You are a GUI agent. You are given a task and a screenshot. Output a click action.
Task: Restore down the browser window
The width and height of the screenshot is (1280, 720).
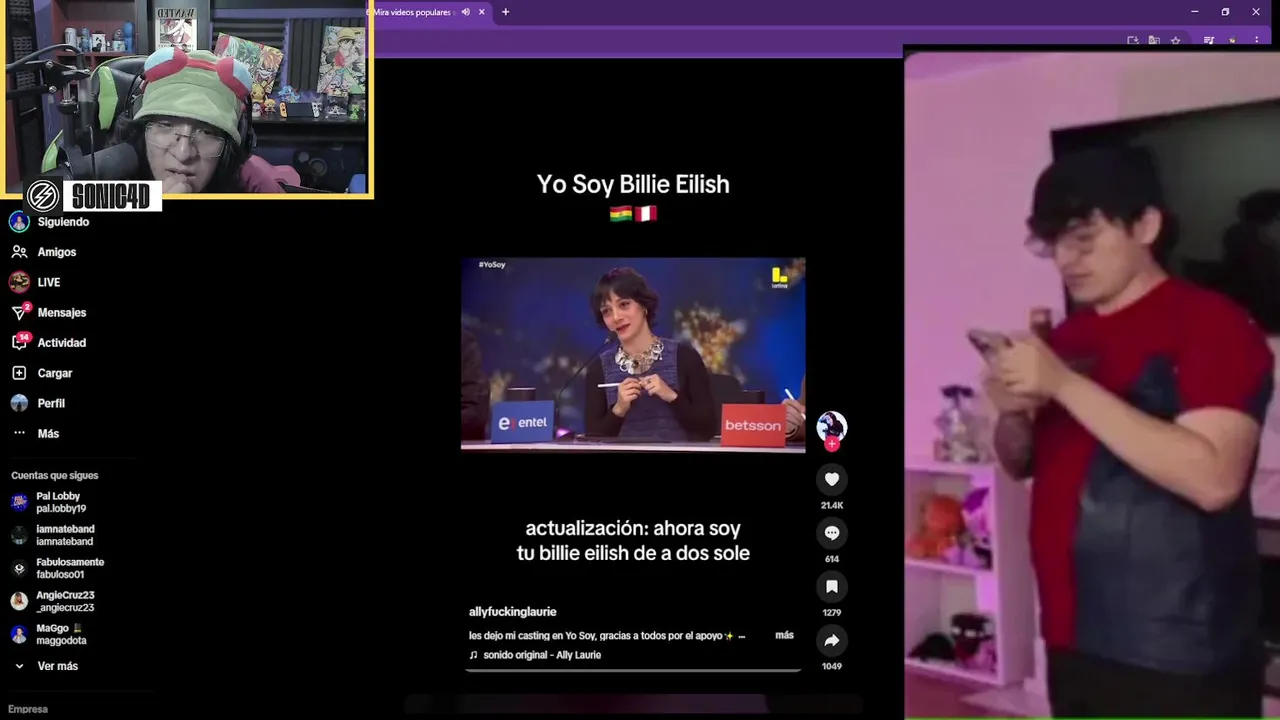pos(1225,12)
